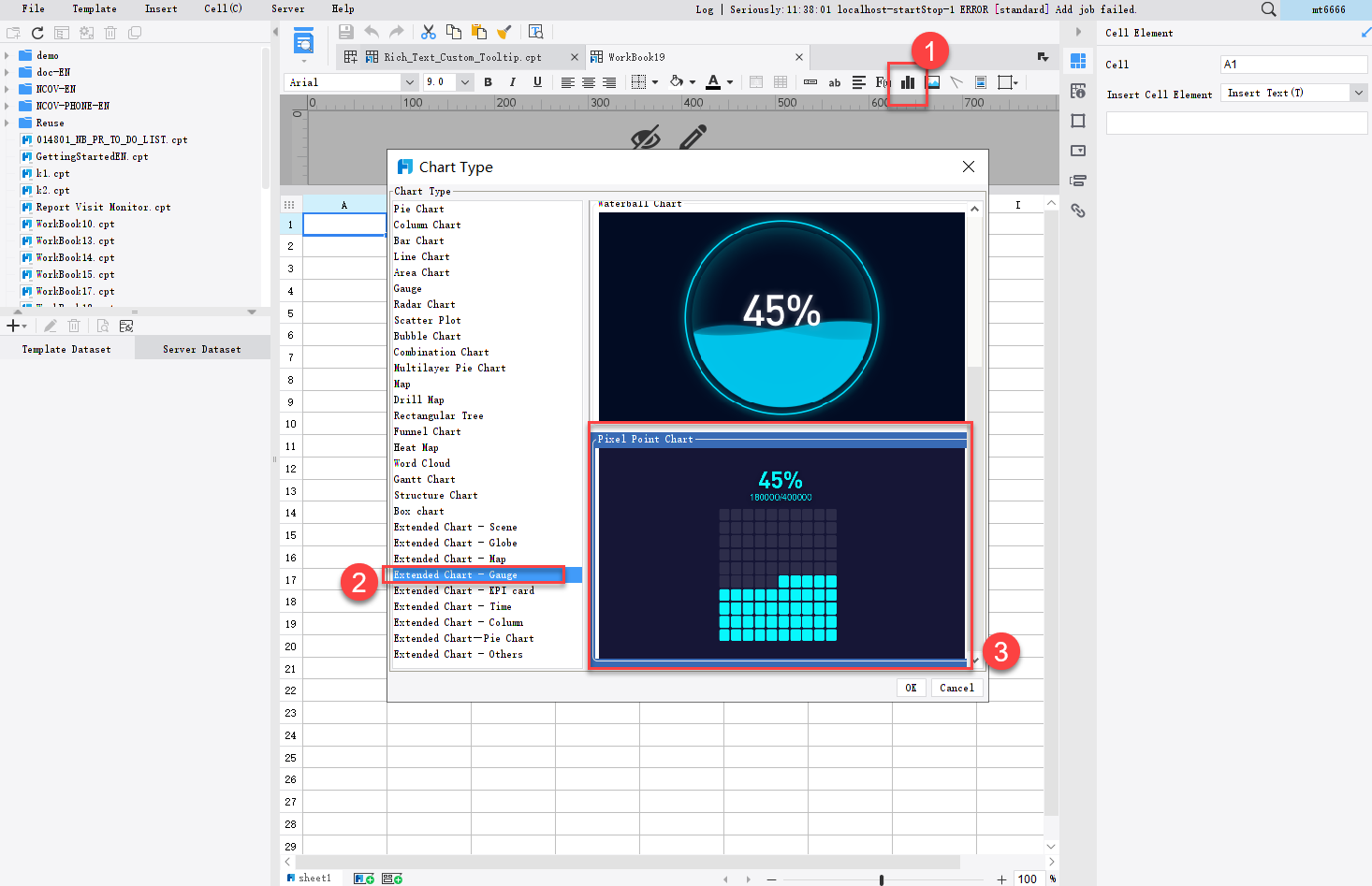Viewport: 1372px width, 886px height.
Task: Refresh the template file tree
Action: pyautogui.click(x=37, y=33)
